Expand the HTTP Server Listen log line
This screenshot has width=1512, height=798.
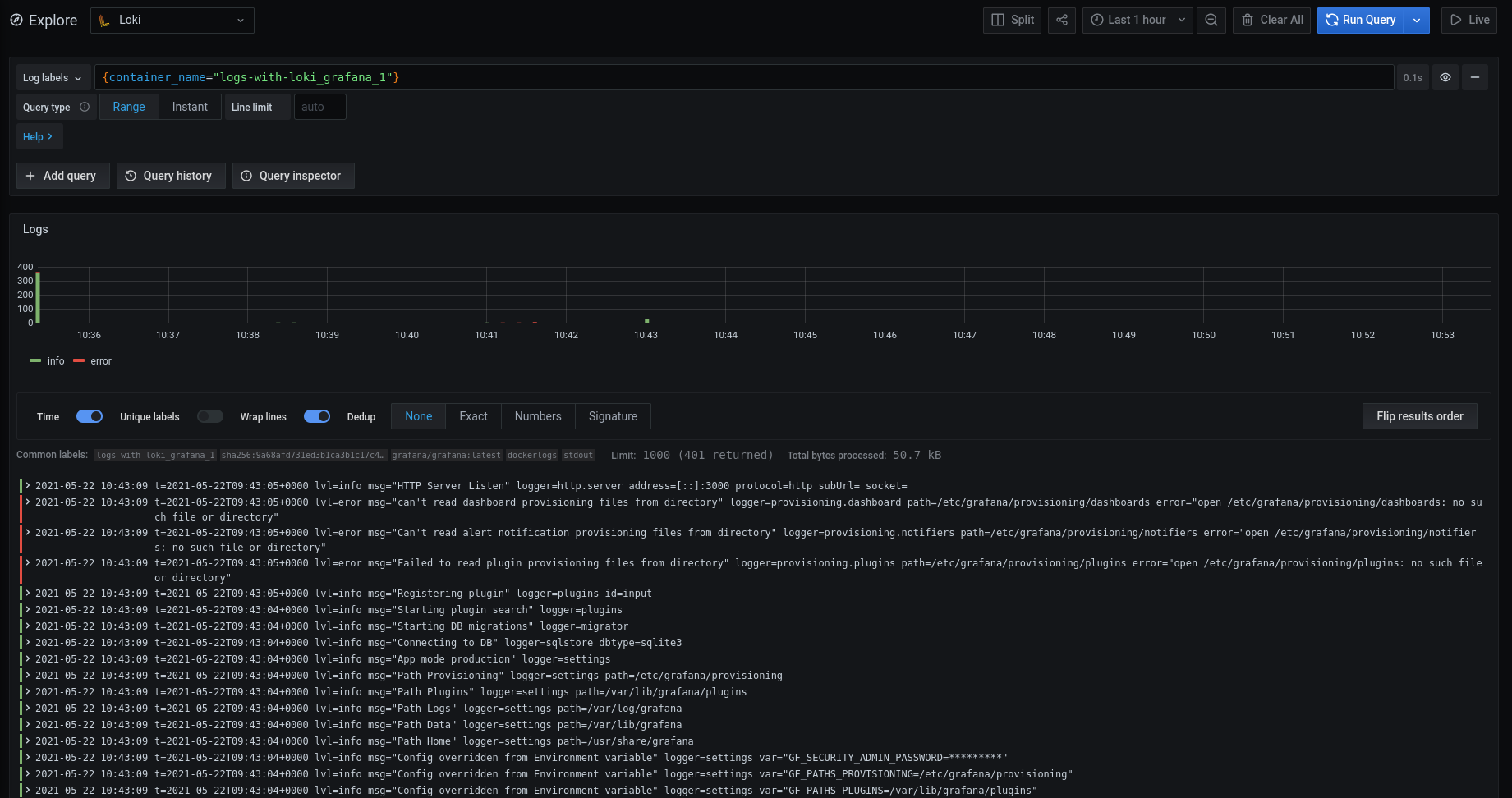click(28, 486)
